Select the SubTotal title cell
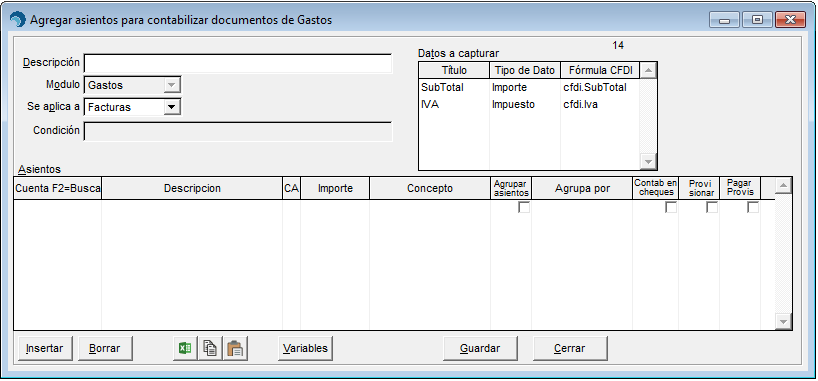 [x=454, y=88]
